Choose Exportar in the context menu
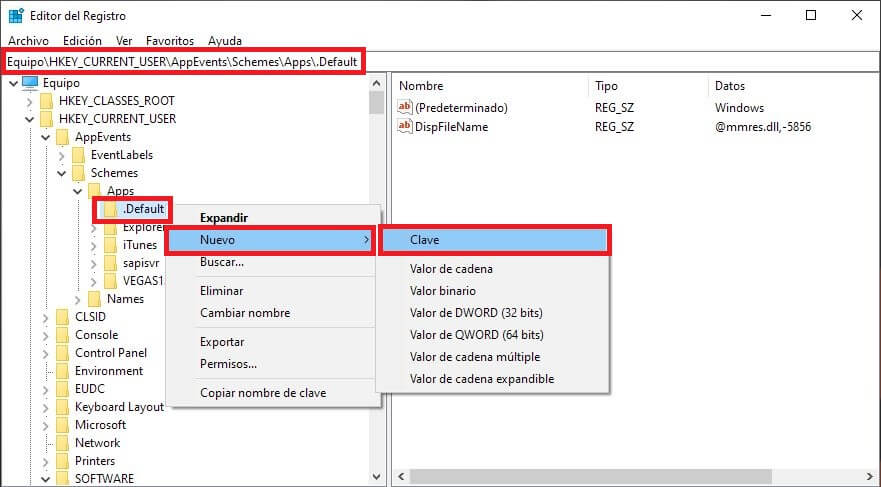Screen dimensions: 881x487 tap(271, 342)
